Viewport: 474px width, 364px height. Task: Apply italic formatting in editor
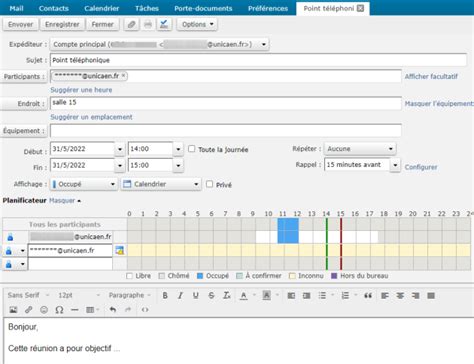point(180,295)
